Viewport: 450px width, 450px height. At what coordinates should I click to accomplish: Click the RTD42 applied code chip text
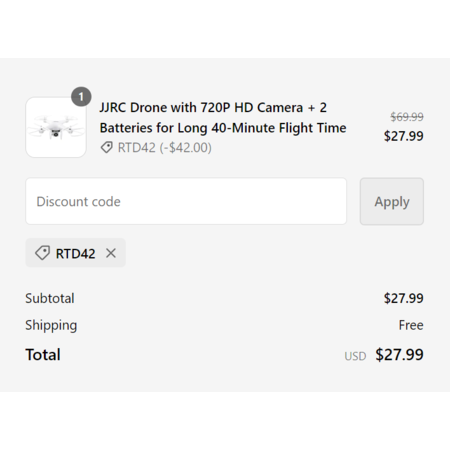coord(75,254)
